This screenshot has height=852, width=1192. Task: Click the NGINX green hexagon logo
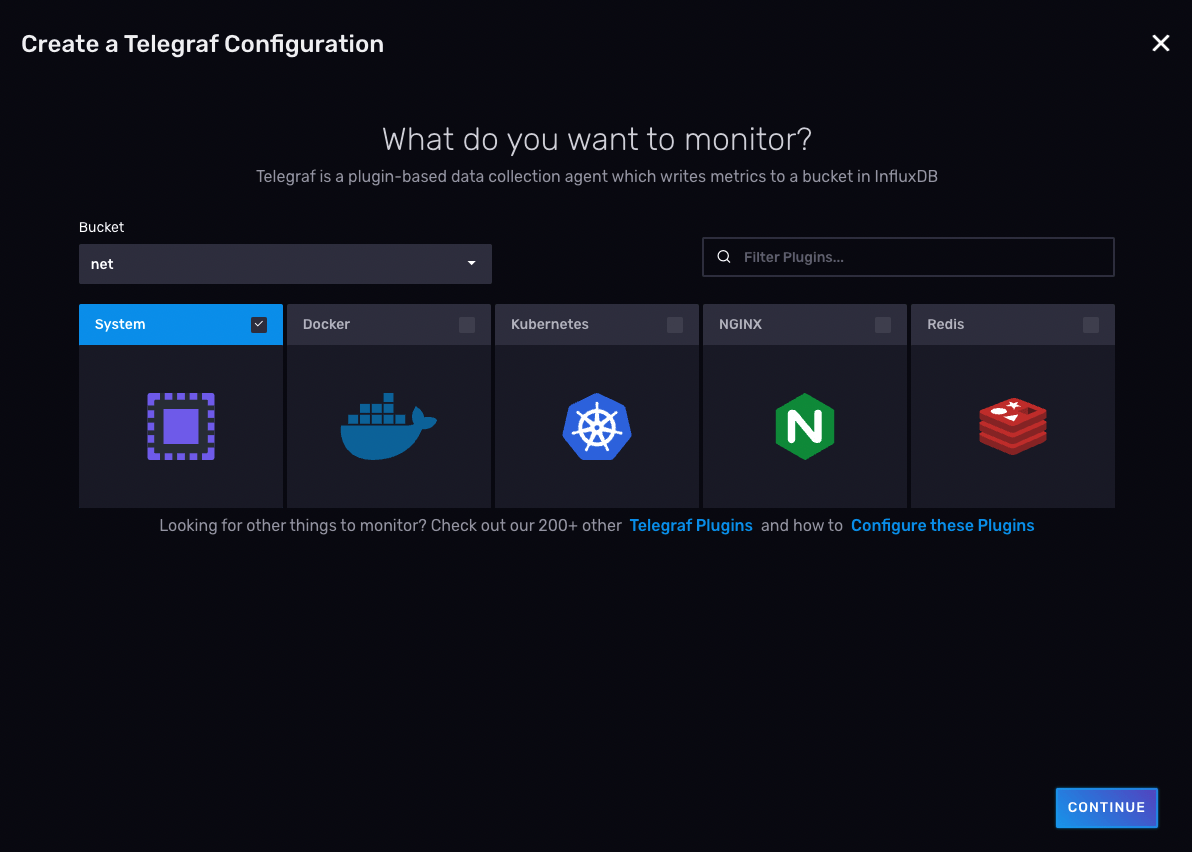(805, 426)
